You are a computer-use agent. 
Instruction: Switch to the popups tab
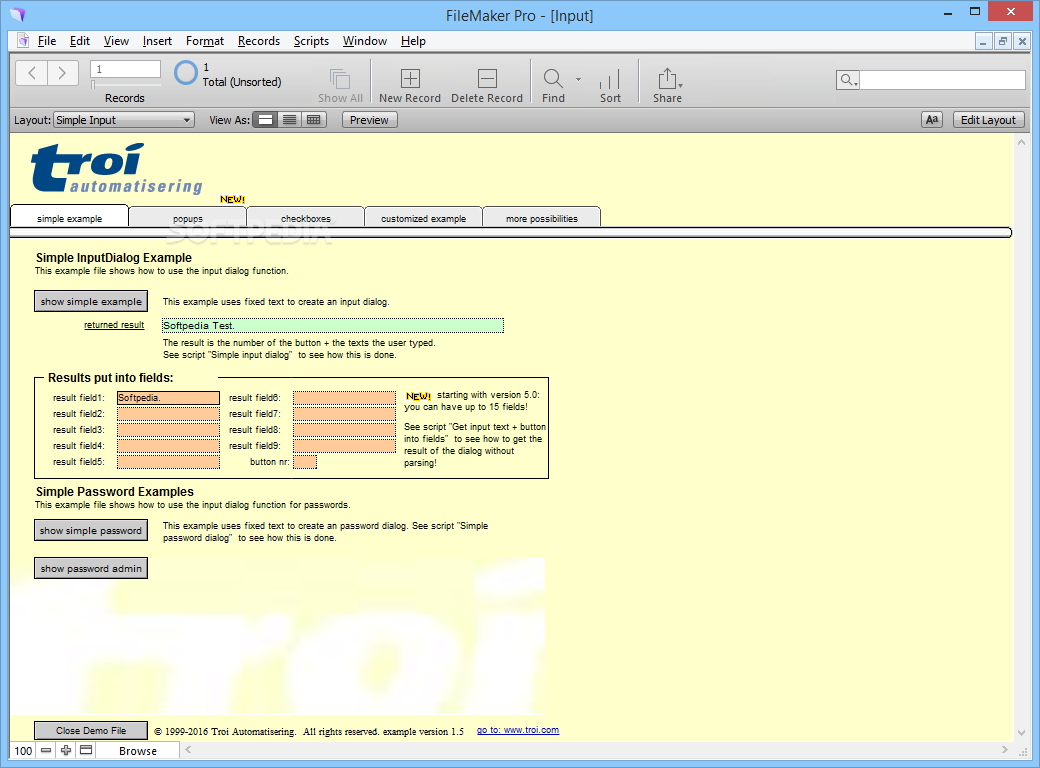click(188, 218)
